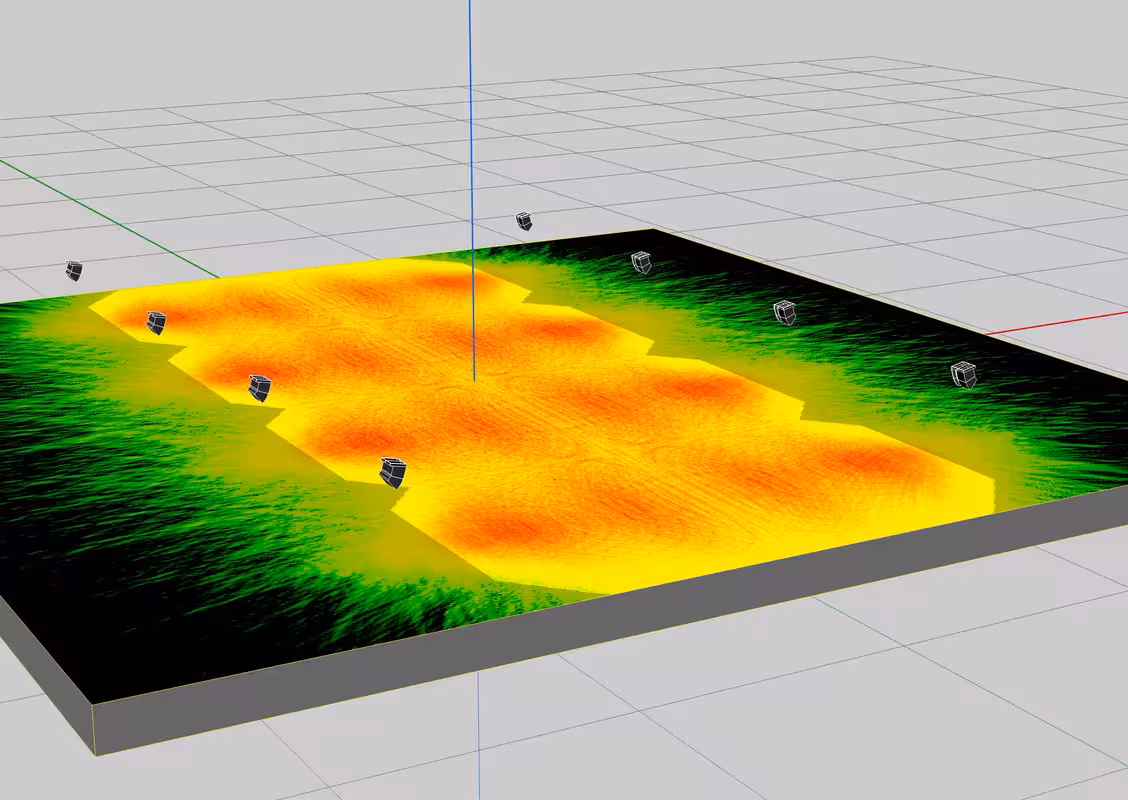Viewport: 1128px width, 800px height.
Task: Select the isolated loudspeaker off the slab's left corner
Action: (73, 271)
